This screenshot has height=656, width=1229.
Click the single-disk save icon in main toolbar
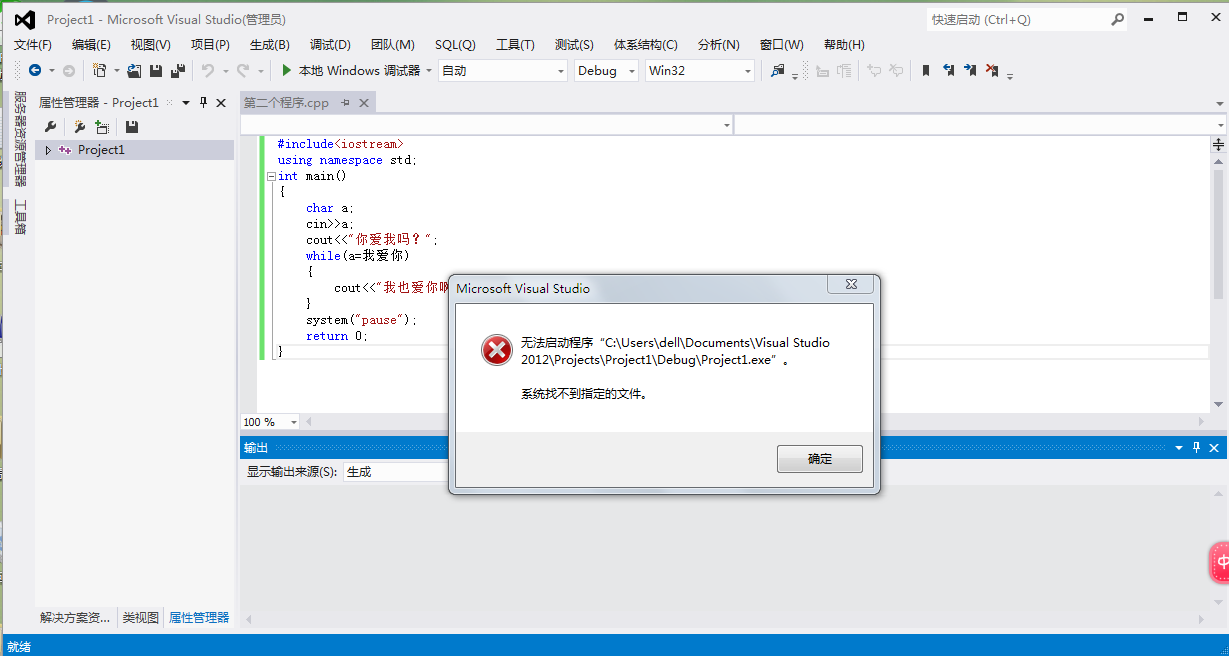coord(156,71)
